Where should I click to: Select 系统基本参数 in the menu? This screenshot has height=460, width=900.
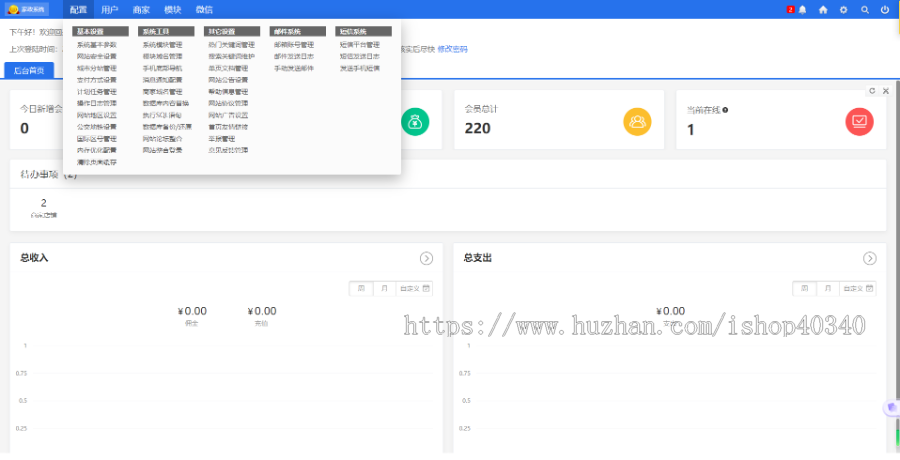(x=97, y=44)
